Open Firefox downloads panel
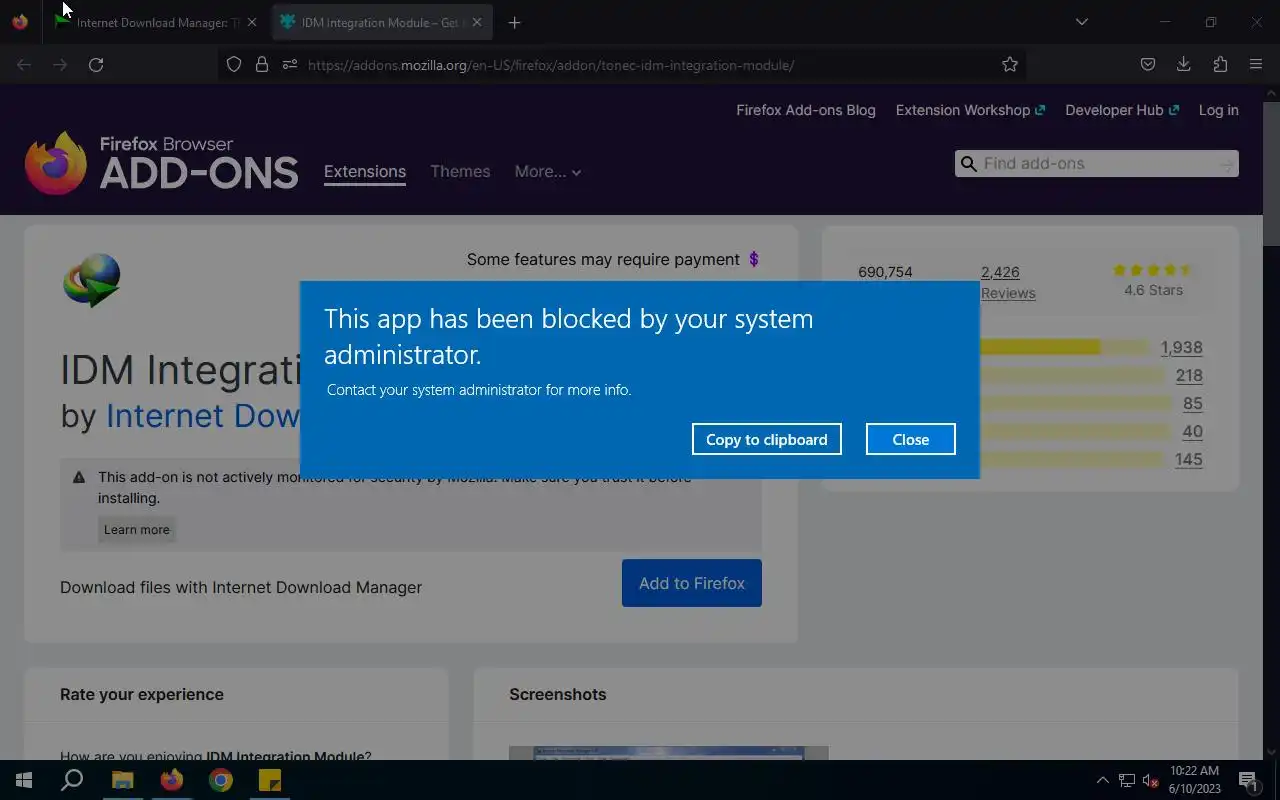The height and width of the screenshot is (800, 1280). (x=1184, y=64)
